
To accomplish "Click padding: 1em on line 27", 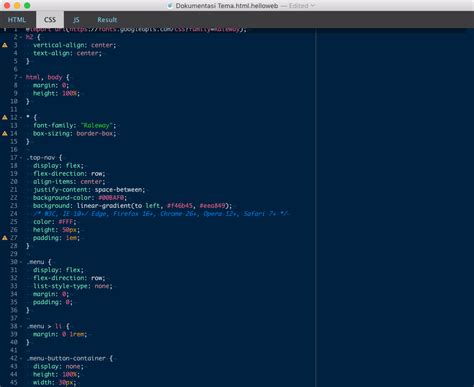I will (x=56, y=238).
